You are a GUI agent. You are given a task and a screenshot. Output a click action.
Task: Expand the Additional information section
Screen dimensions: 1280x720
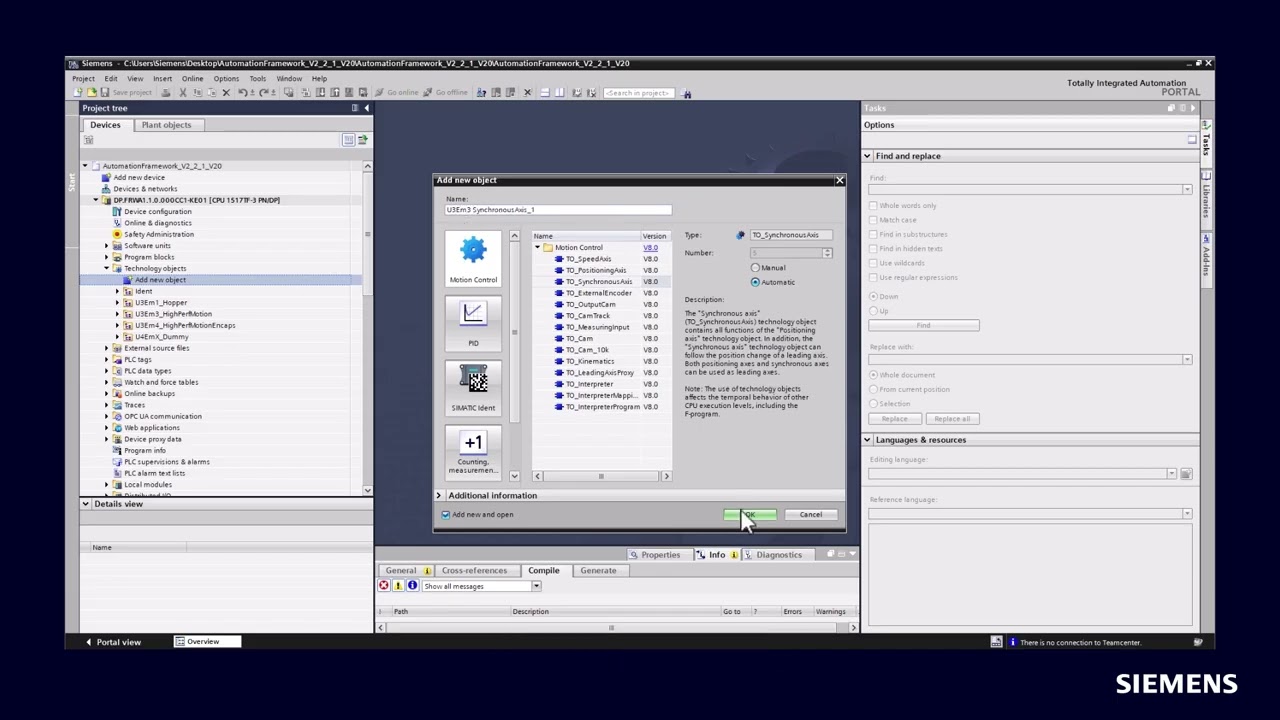[x=439, y=495]
